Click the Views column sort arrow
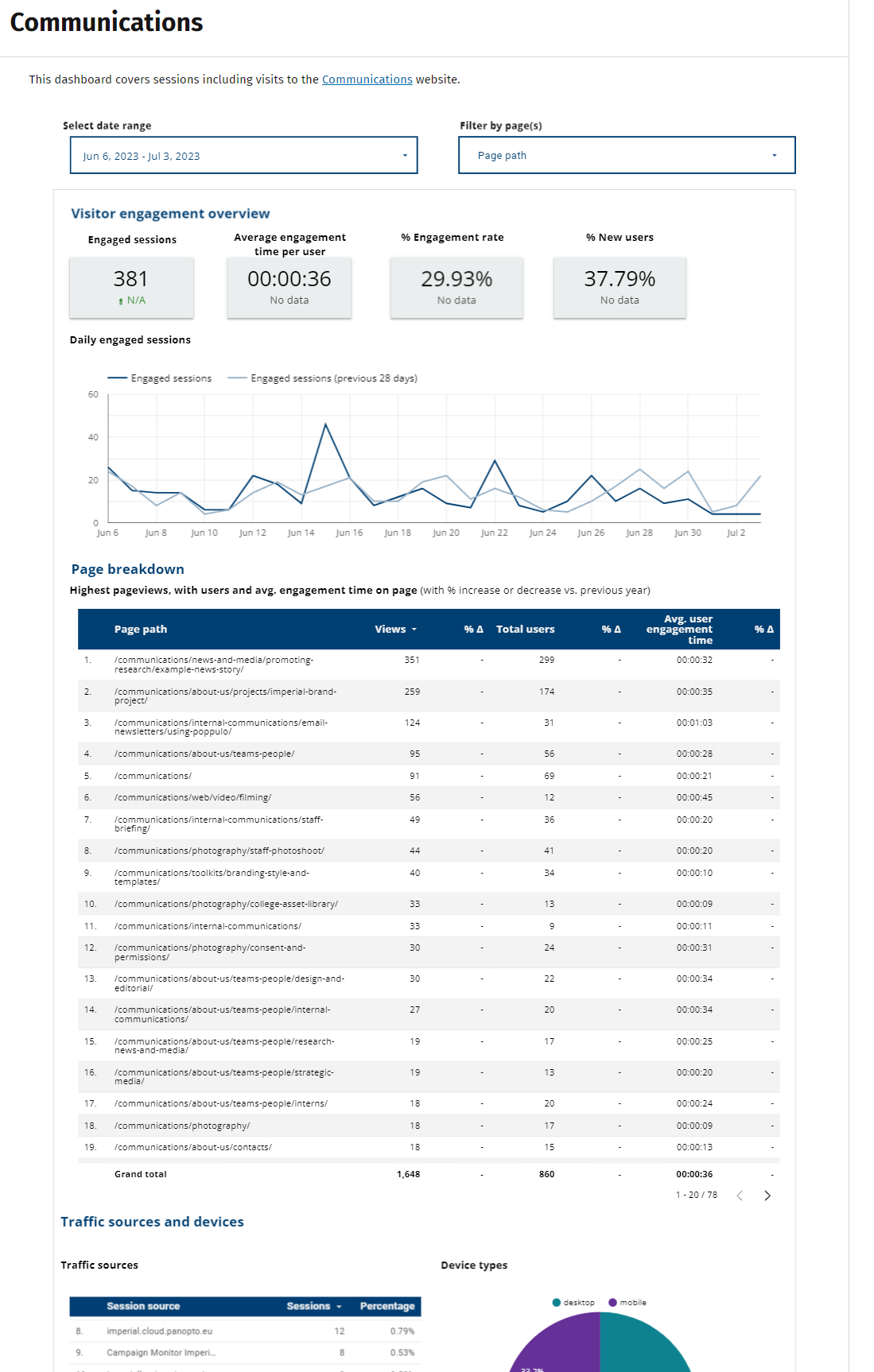The image size is (874, 1372). point(414,630)
